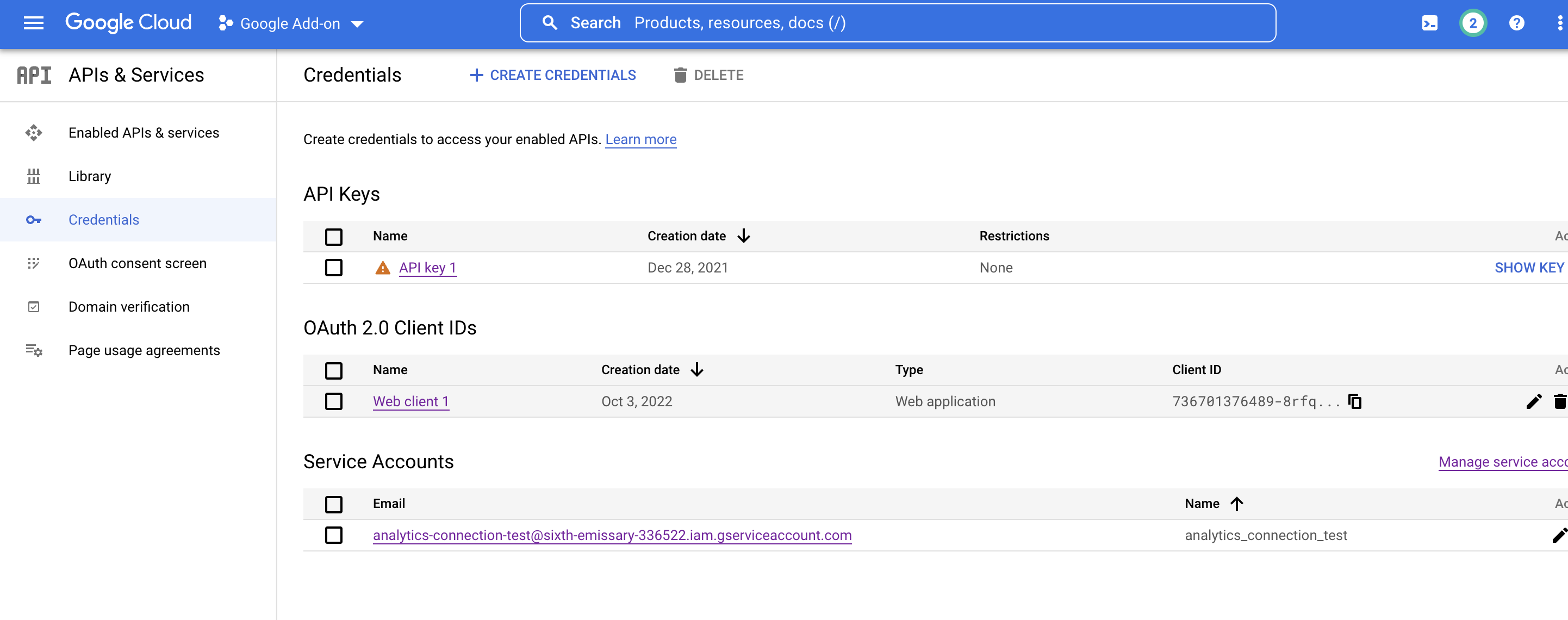Sort Service Accounts by Name arrow
Image resolution: width=1568 pixels, height=620 pixels.
[1236, 504]
